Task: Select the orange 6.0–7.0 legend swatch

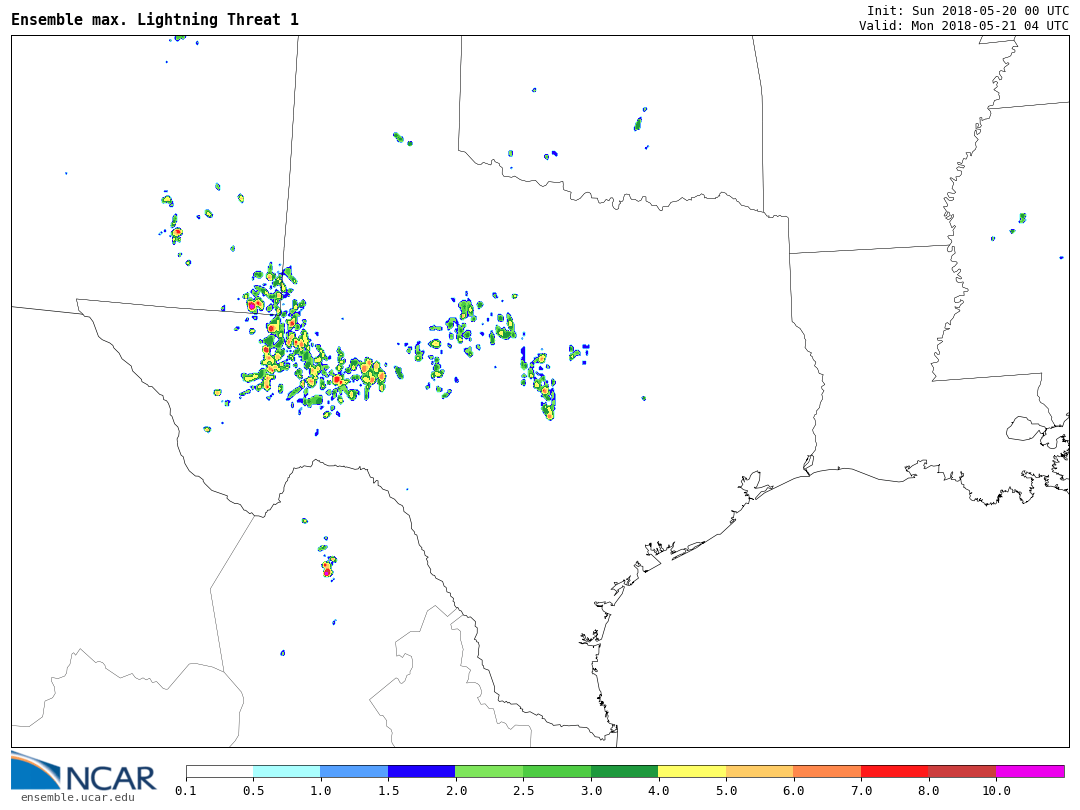Action: coord(827,771)
